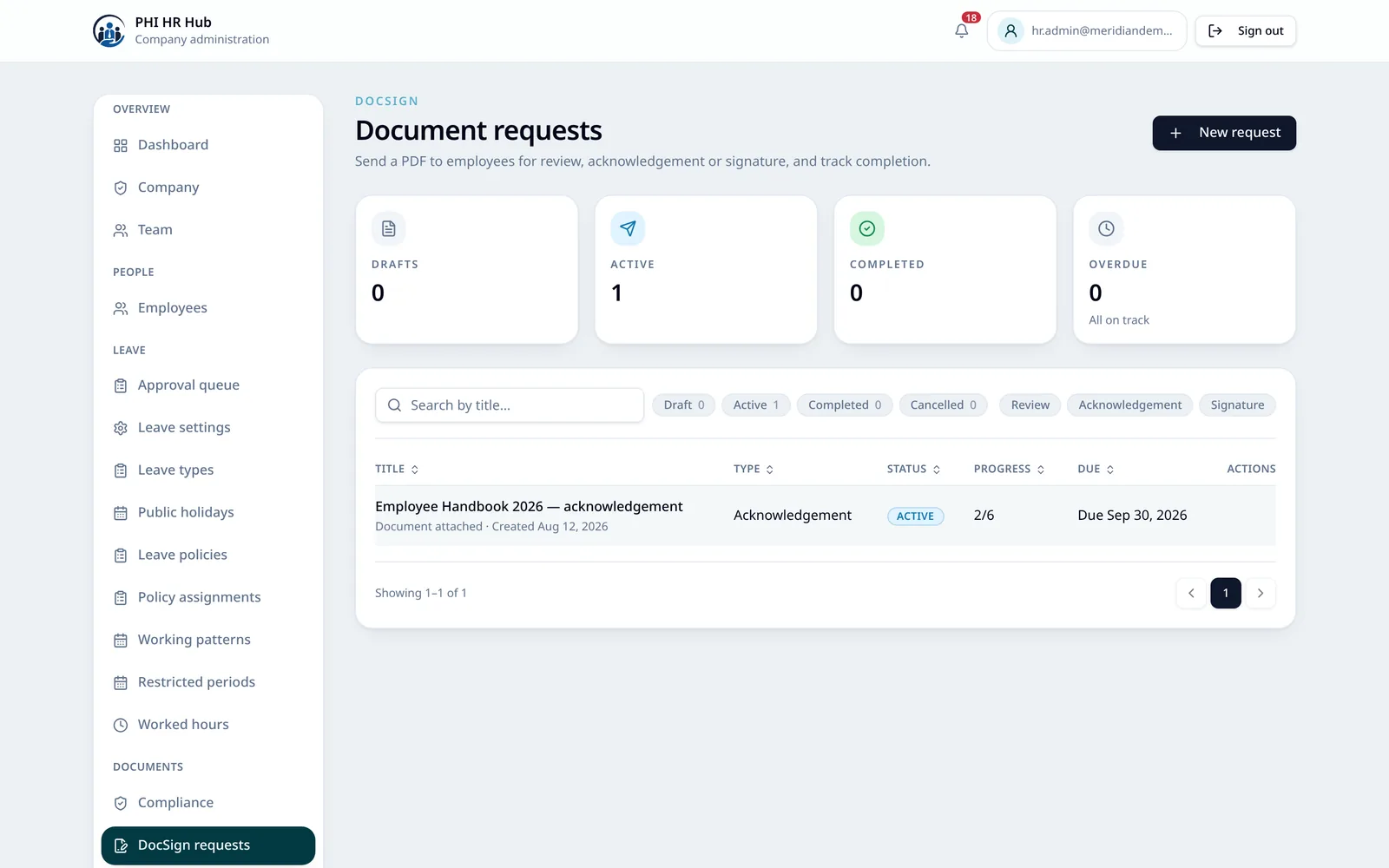Open the notifications bell
The image size is (1389, 868).
point(961,30)
